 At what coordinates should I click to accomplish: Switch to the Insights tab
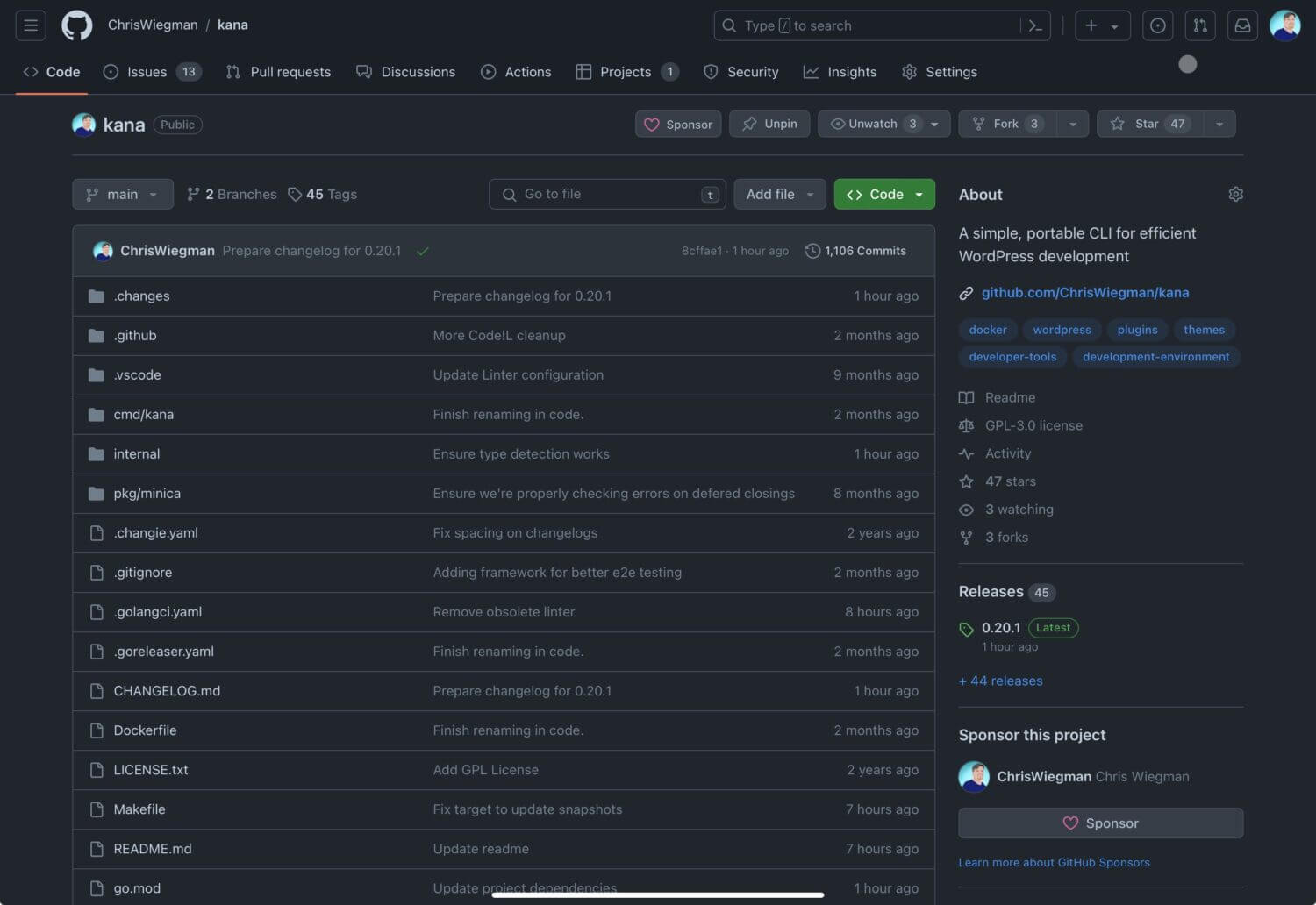840,72
